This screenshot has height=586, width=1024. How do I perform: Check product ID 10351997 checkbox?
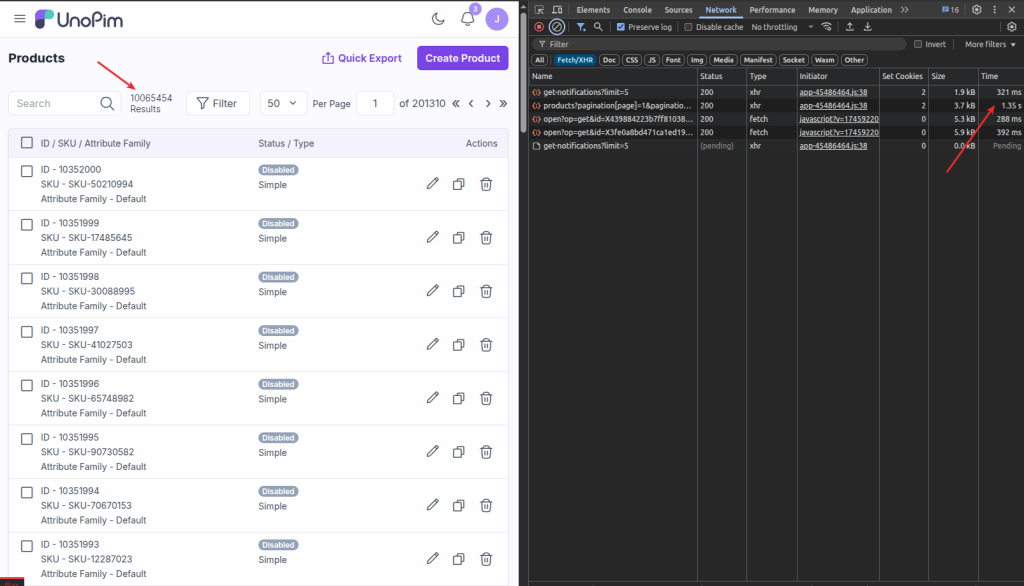coord(27,332)
